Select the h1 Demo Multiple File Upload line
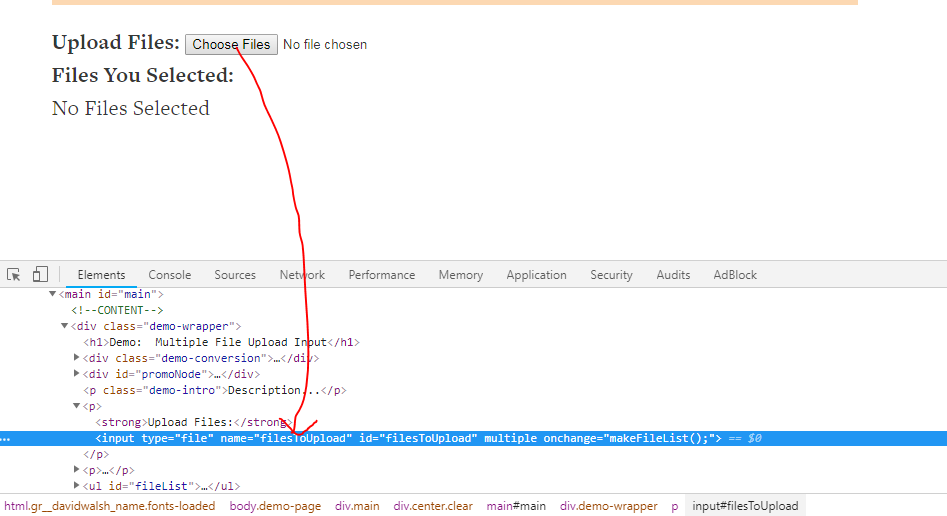 (x=221, y=343)
